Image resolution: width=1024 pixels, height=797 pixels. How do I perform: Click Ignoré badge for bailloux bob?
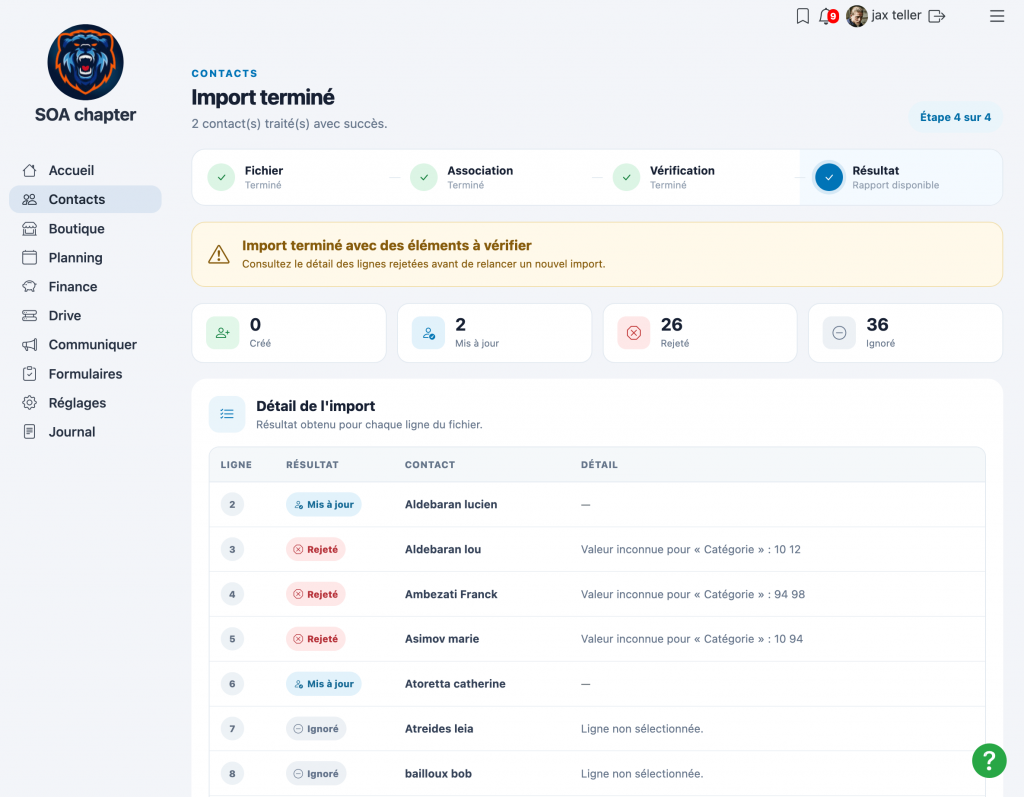tap(316, 773)
